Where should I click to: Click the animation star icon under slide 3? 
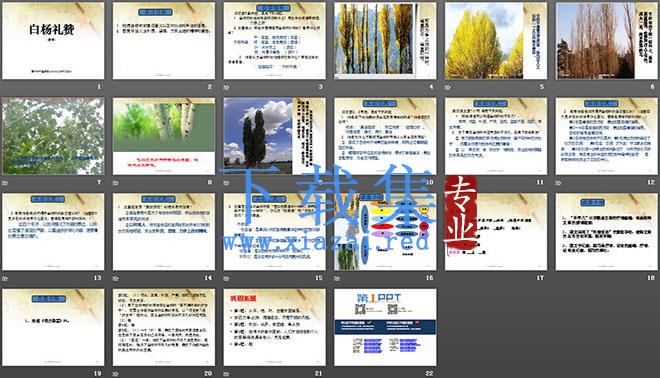point(227,87)
